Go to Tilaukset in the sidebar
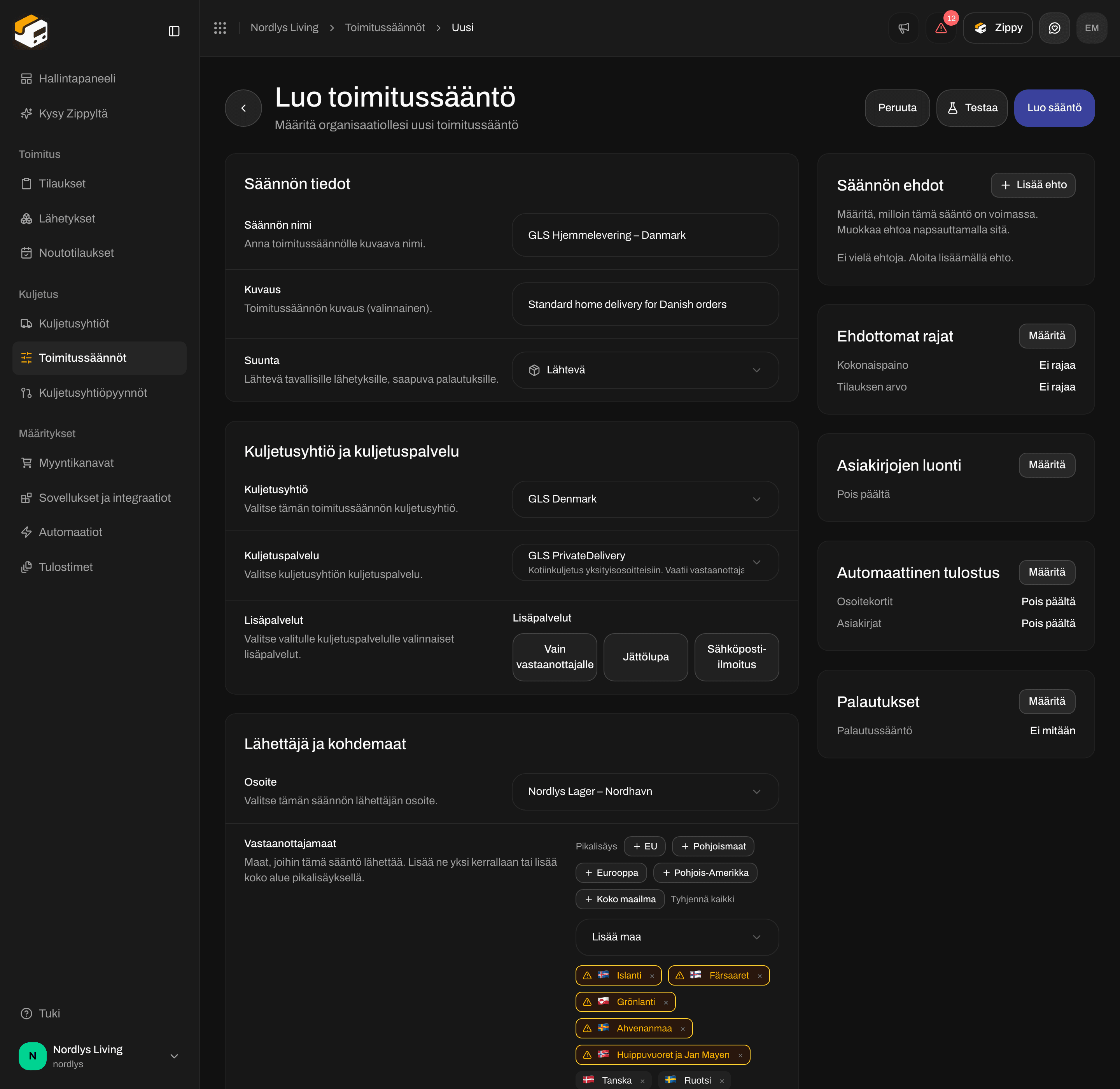 coord(99,184)
